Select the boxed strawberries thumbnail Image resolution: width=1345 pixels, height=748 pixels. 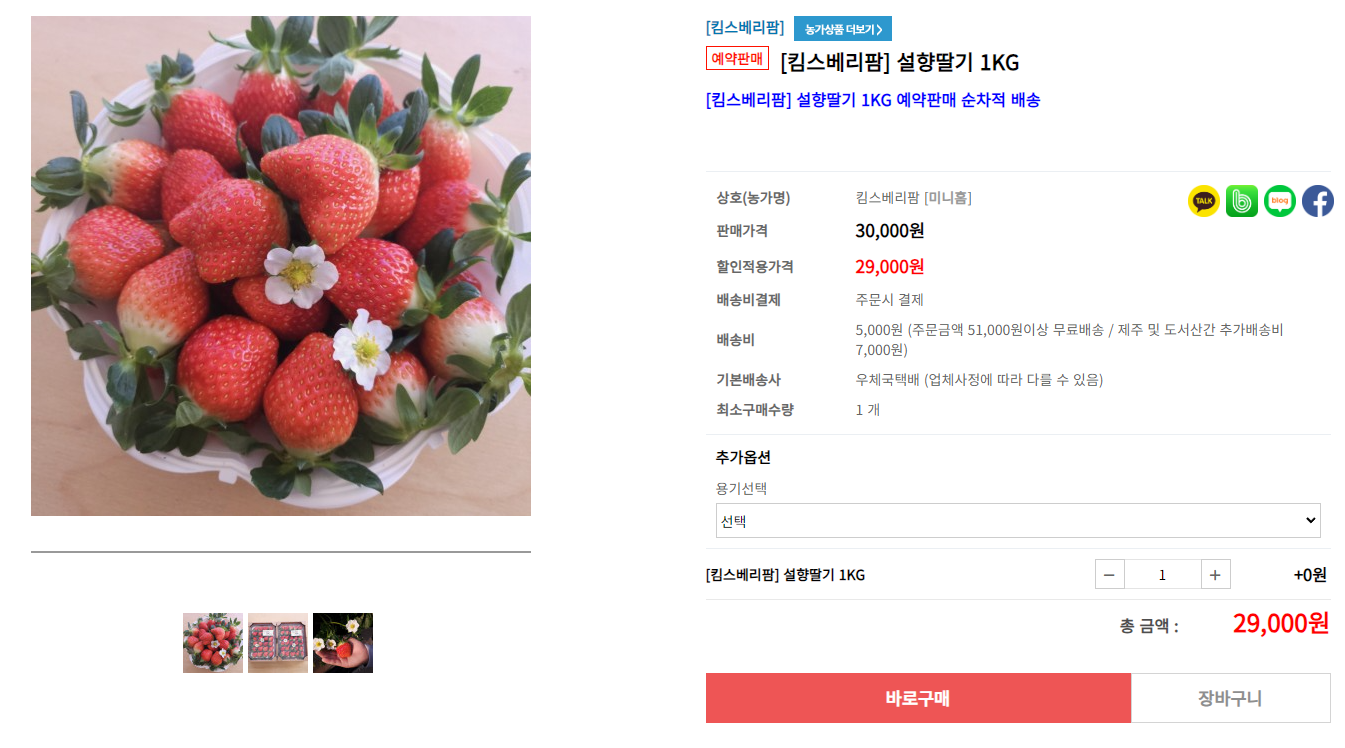tap(278, 643)
